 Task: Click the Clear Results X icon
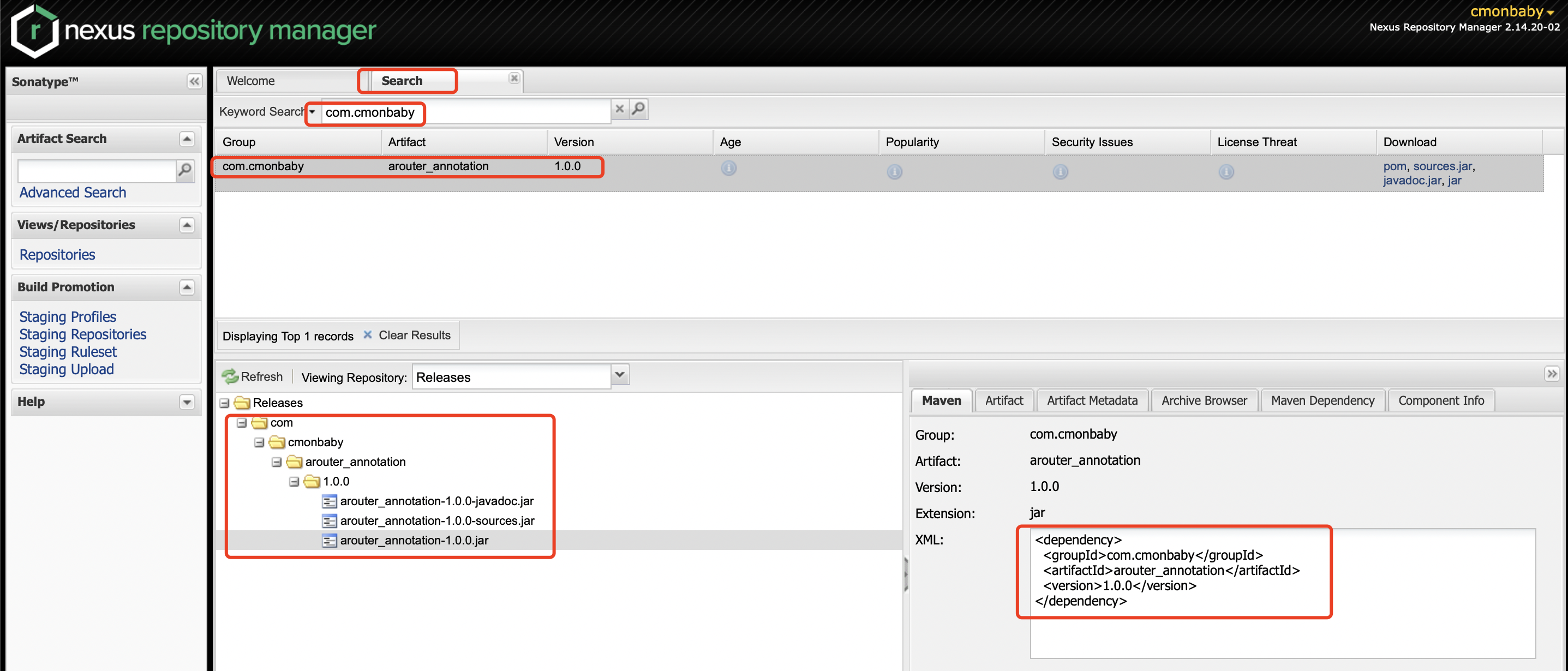click(x=367, y=335)
